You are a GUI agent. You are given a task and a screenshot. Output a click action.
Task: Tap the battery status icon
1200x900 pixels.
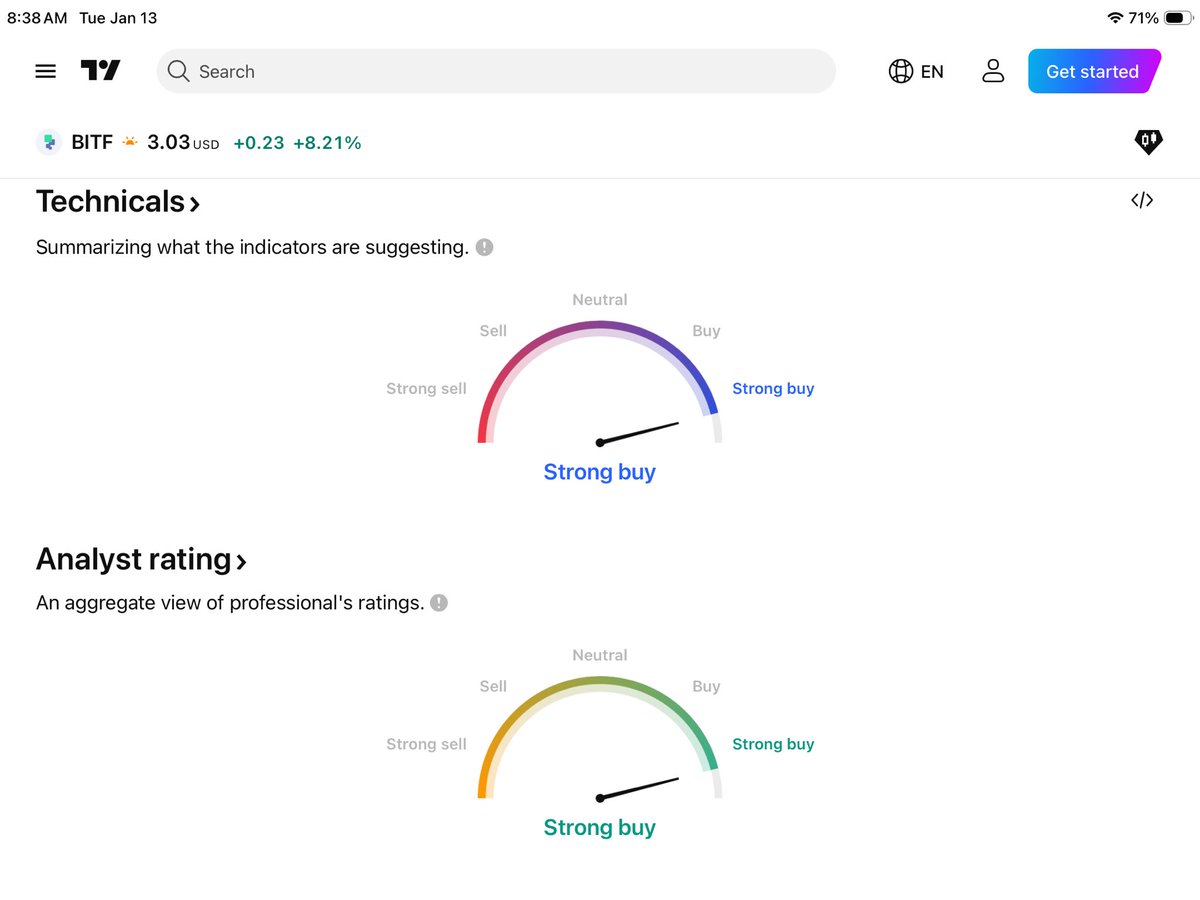[1179, 18]
